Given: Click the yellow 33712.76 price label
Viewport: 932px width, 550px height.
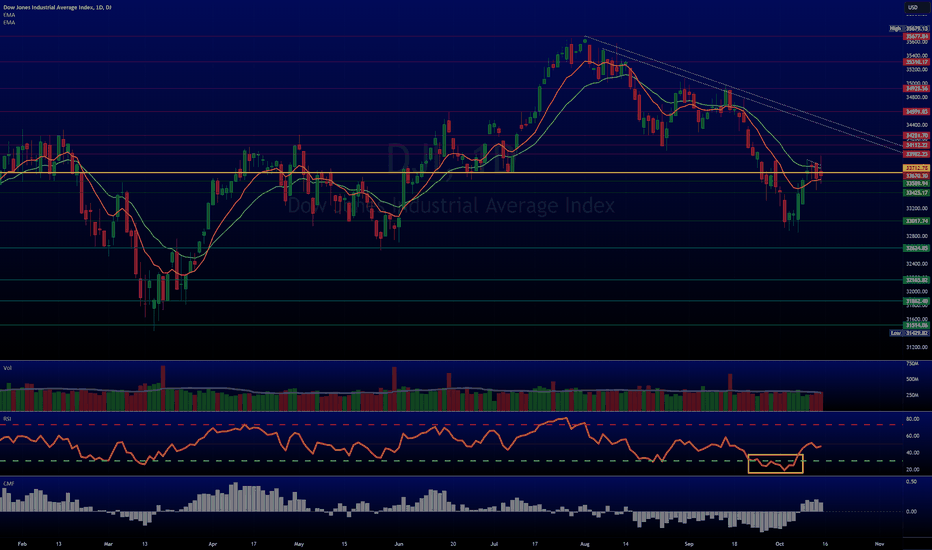Looking at the screenshot, I should [x=916, y=168].
